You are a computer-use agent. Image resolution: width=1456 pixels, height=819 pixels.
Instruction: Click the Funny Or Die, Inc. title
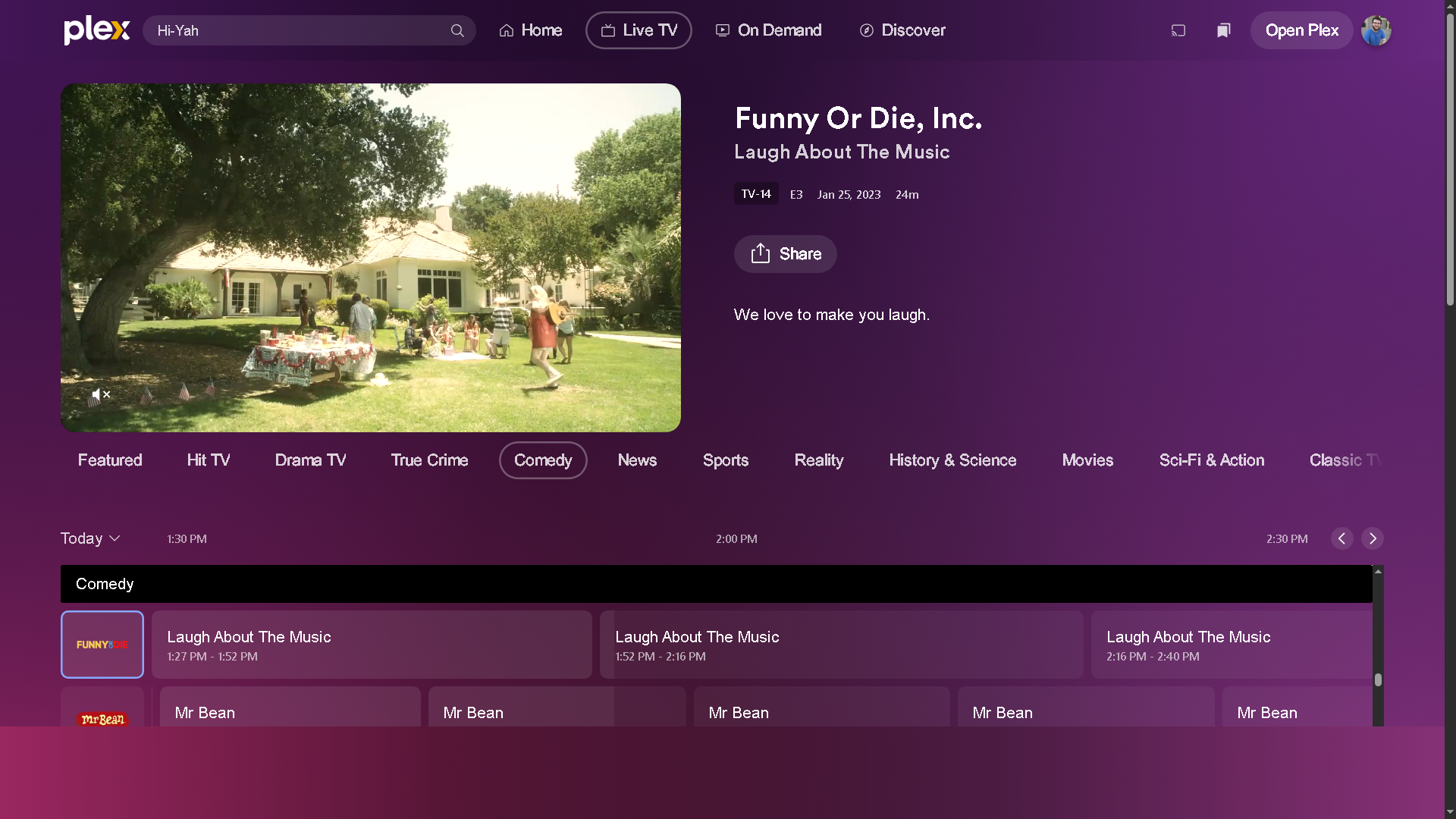pos(858,118)
